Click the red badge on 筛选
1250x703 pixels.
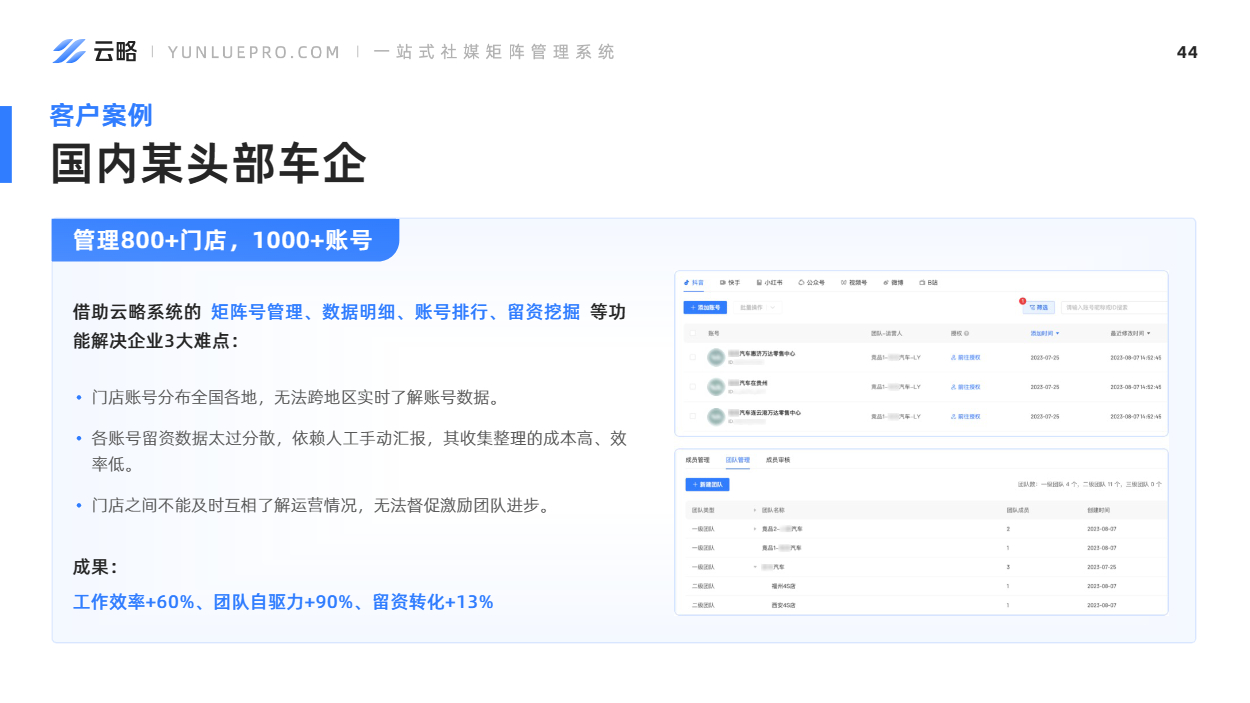1023,301
